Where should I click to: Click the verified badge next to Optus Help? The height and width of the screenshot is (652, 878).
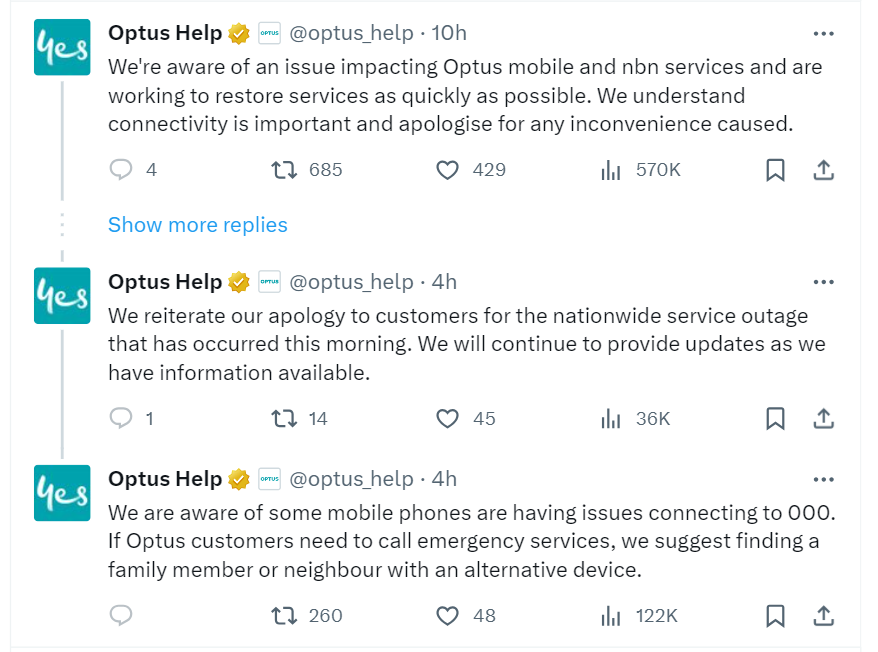pos(238,32)
